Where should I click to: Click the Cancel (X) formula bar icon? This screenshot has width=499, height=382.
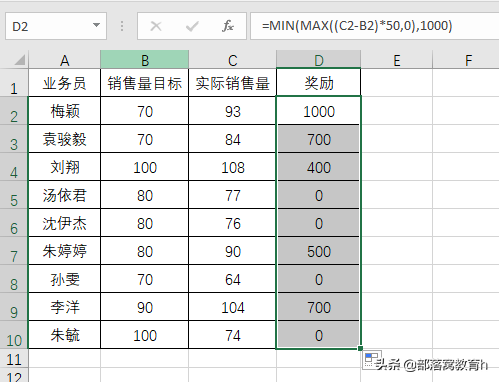pyautogui.click(x=156, y=26)
